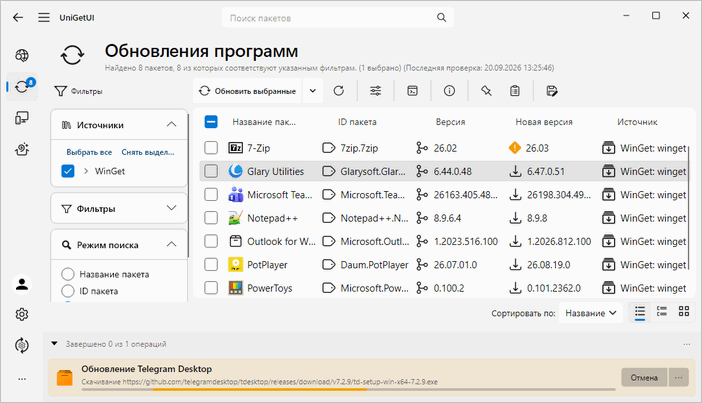This screenshot has width=702, height=403.
Task: Check the Glary Utilities row checkbox
Action: (211, 171)
